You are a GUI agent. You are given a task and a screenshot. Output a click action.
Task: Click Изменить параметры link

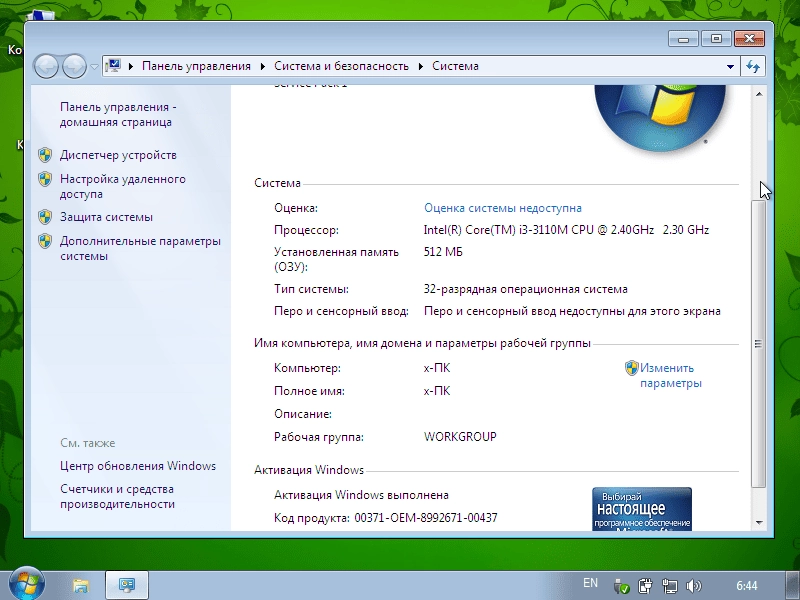click(671, 376)
